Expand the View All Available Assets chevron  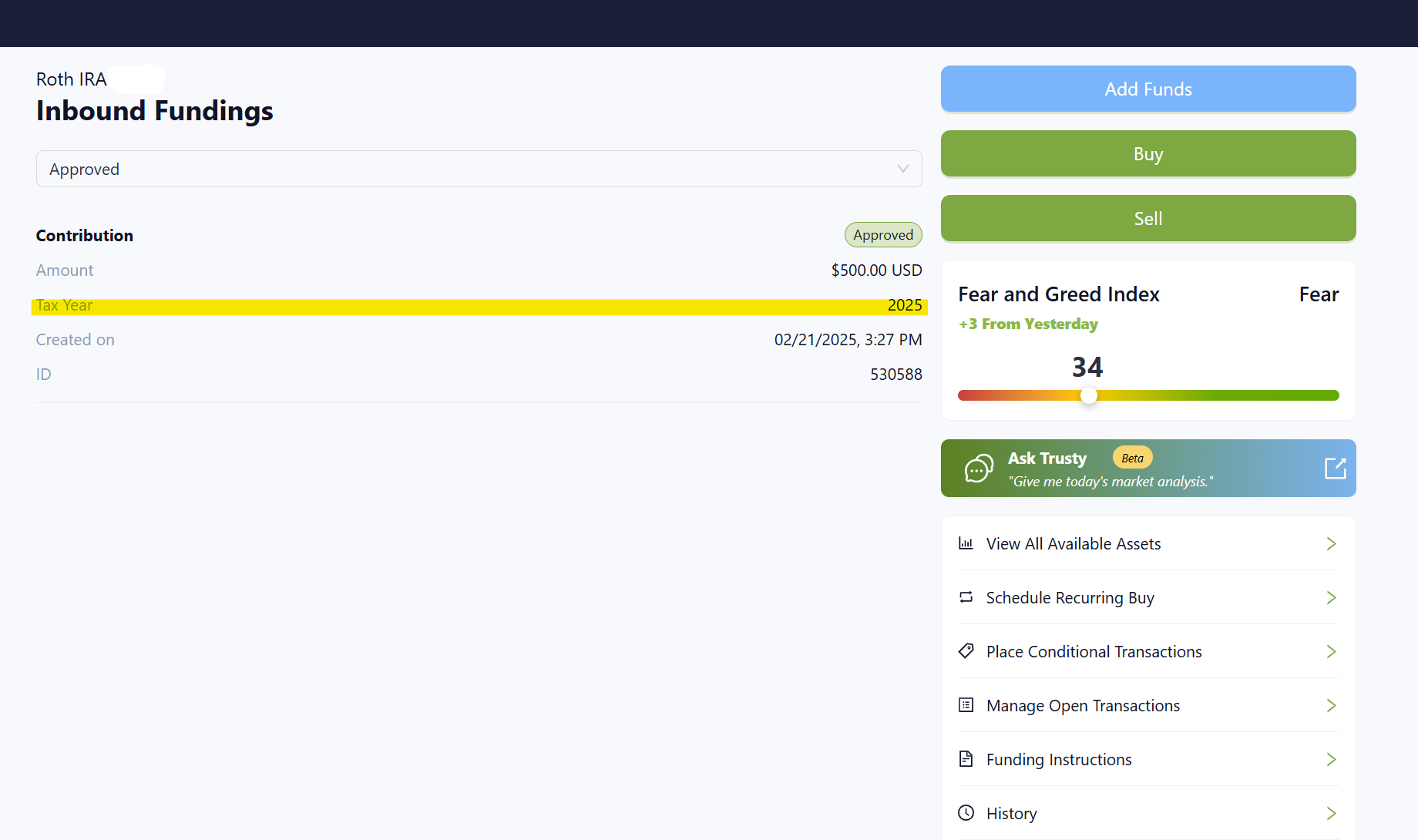click(1331, 543)
